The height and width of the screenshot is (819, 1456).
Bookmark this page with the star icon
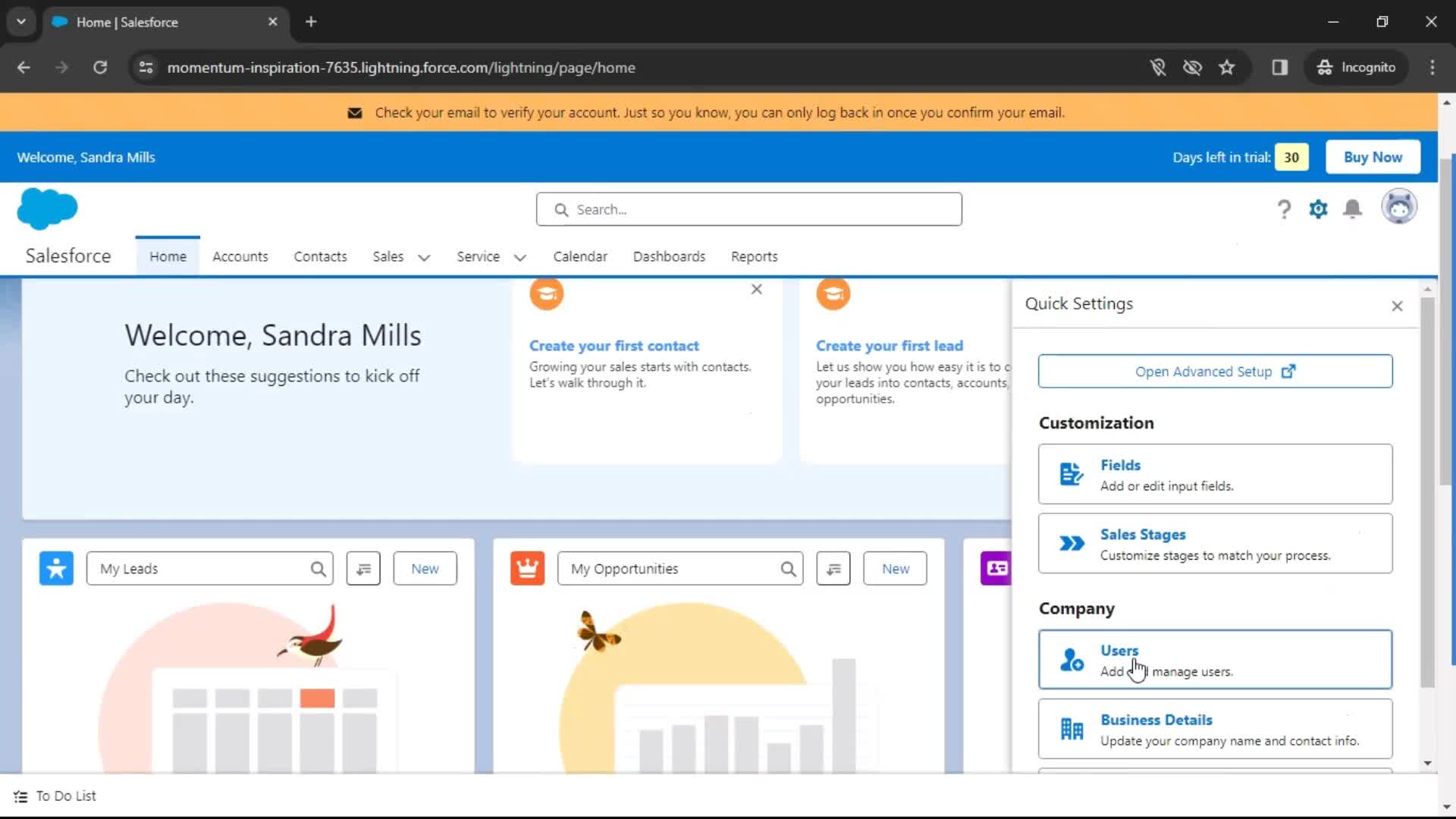coord(1226,67)
